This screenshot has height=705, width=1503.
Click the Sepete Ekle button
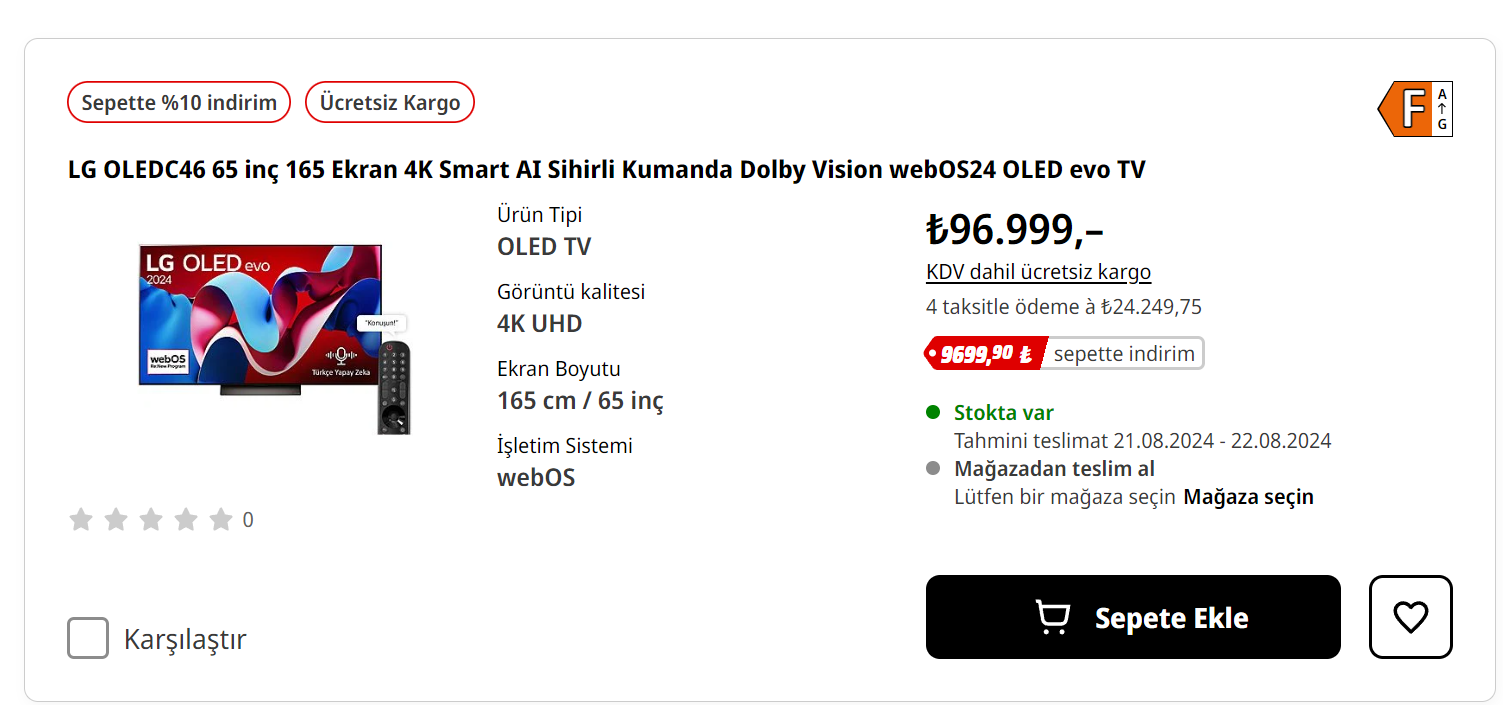click(x=1132, y=617)
